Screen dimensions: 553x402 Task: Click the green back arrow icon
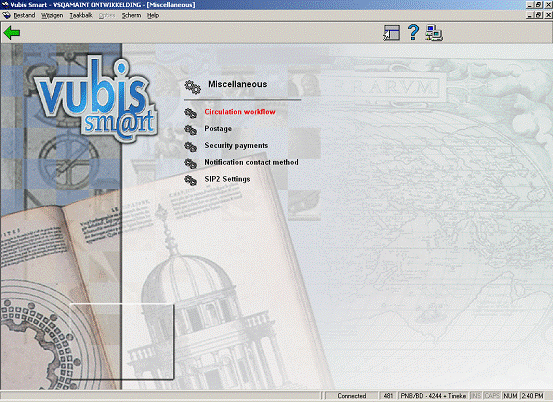tap(12, 33)
